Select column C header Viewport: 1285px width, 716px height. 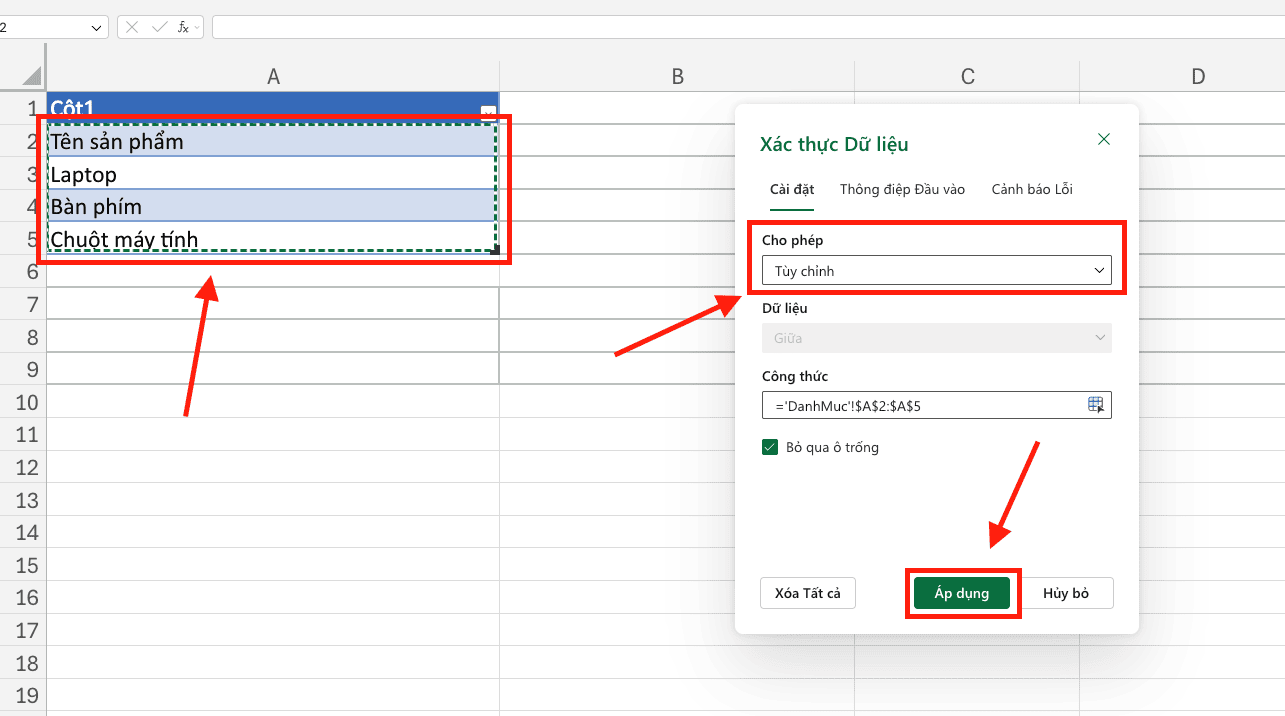click(967, 76)
